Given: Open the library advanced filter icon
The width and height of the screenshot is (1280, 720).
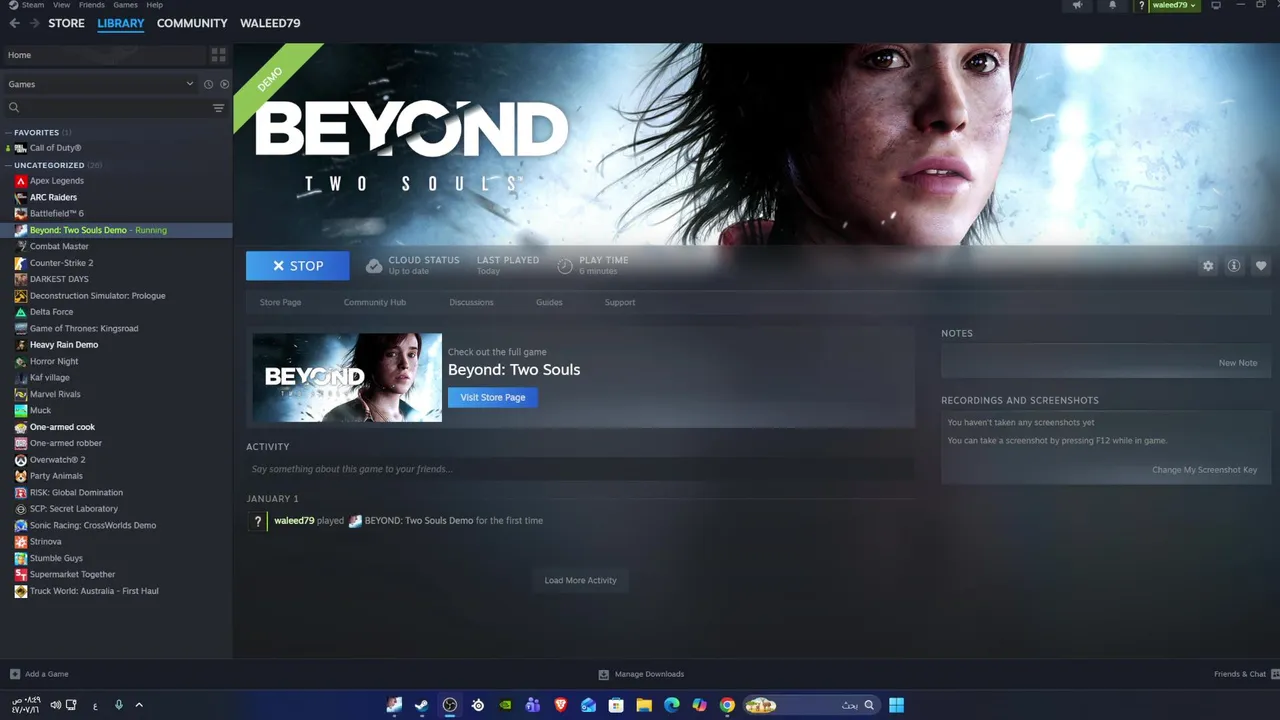Looking at the screenshot, I should click(218, 108).
